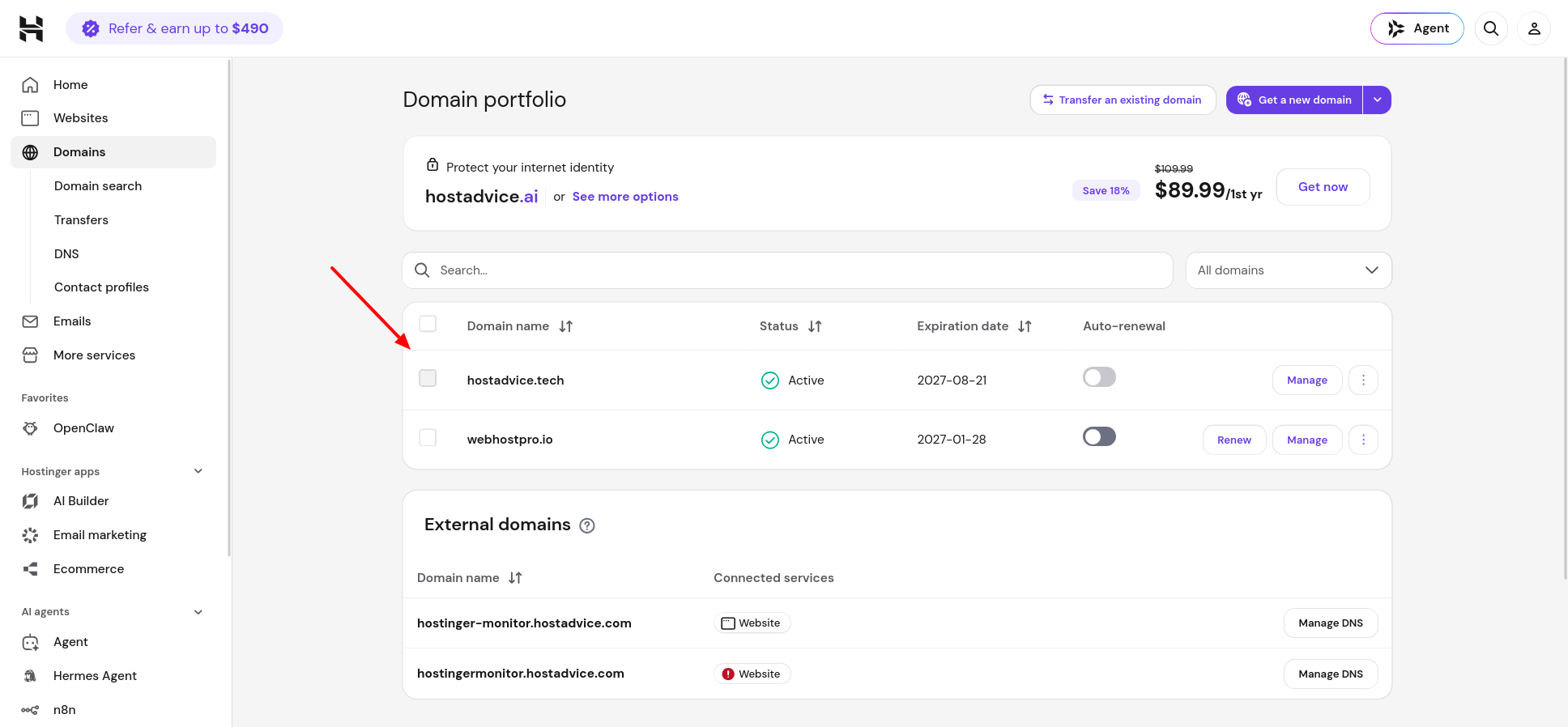Click Manage for webhostpro.io
This screenshot has width=1568, height=727.
click(x=1306, y=440)
